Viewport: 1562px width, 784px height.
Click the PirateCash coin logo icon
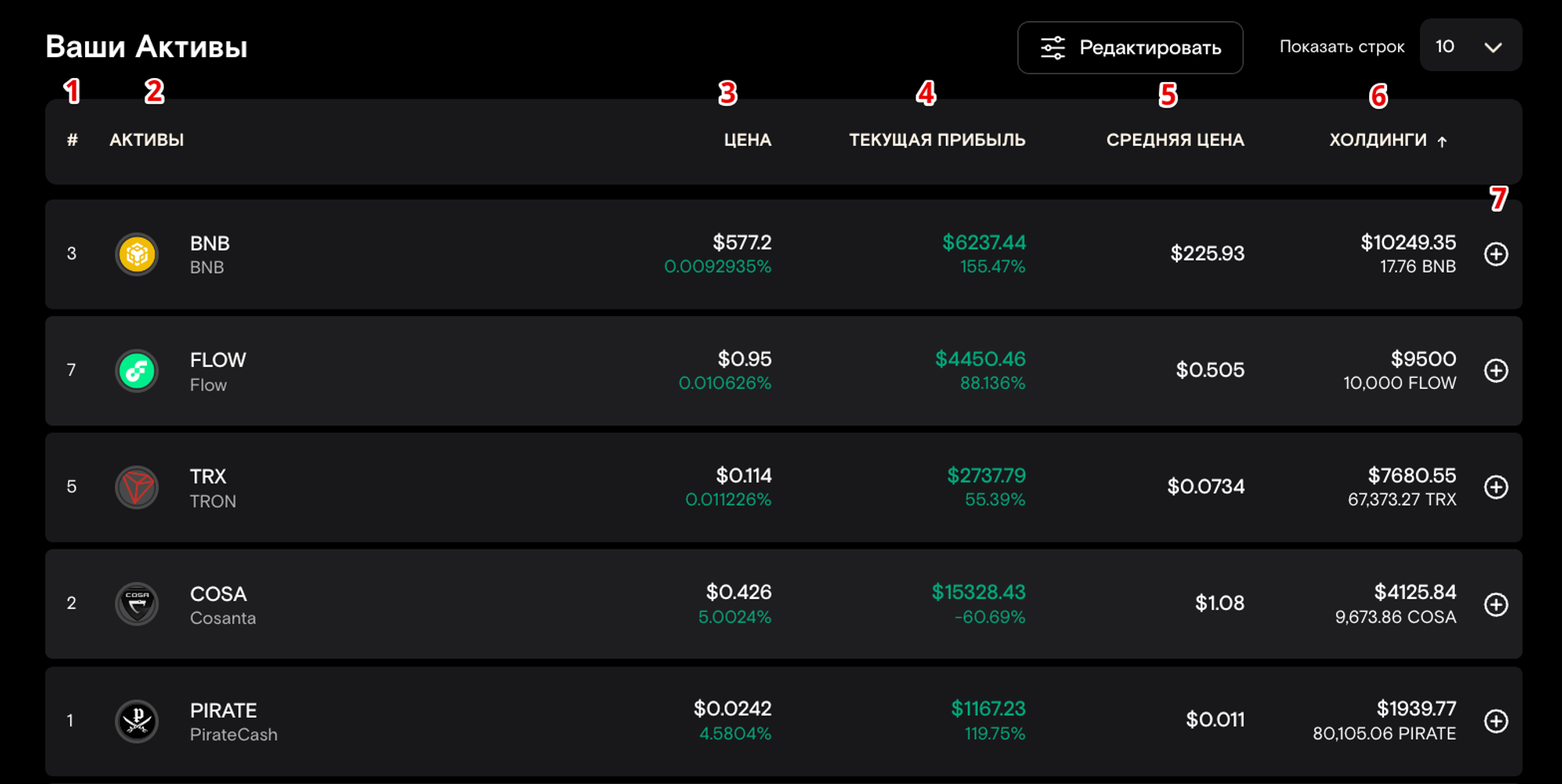pos(137,721)
